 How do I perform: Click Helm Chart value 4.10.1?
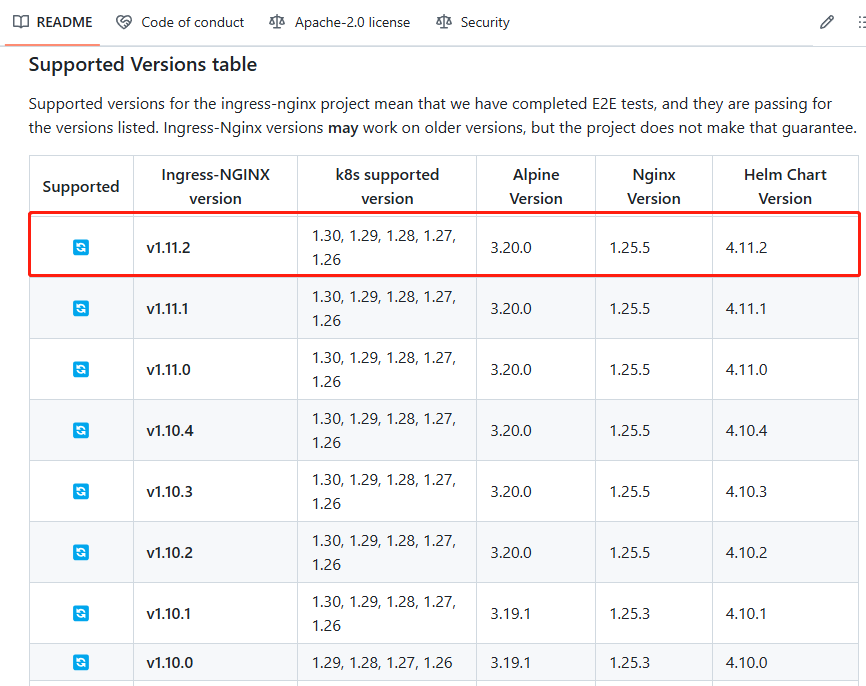[x=746, y=614]
